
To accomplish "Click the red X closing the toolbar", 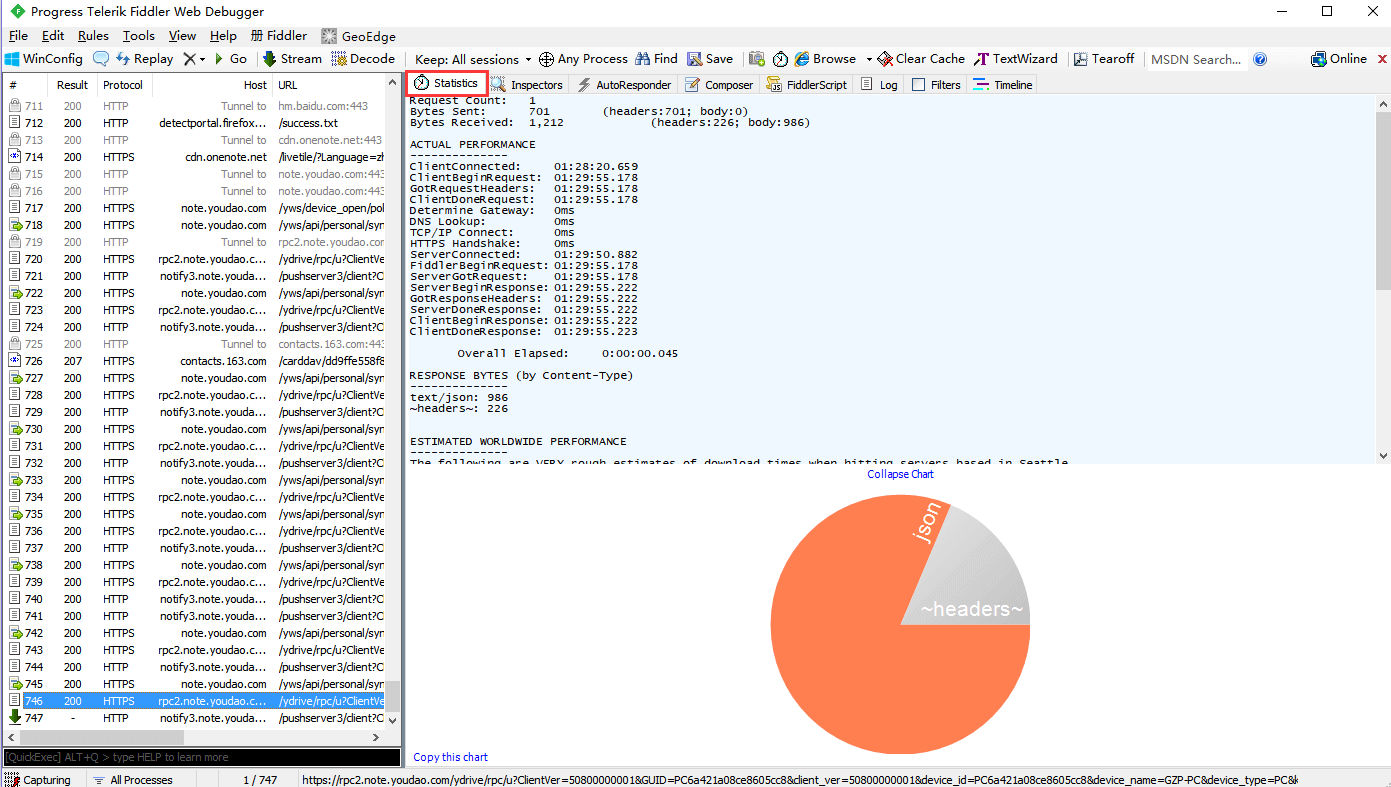I will tap(1383, 60).
